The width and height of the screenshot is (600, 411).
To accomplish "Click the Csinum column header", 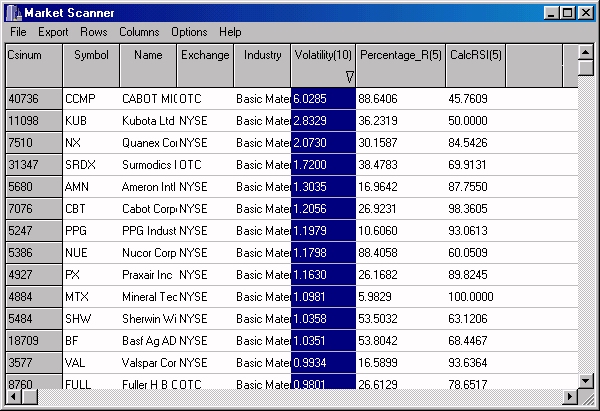I will point(34,65).
